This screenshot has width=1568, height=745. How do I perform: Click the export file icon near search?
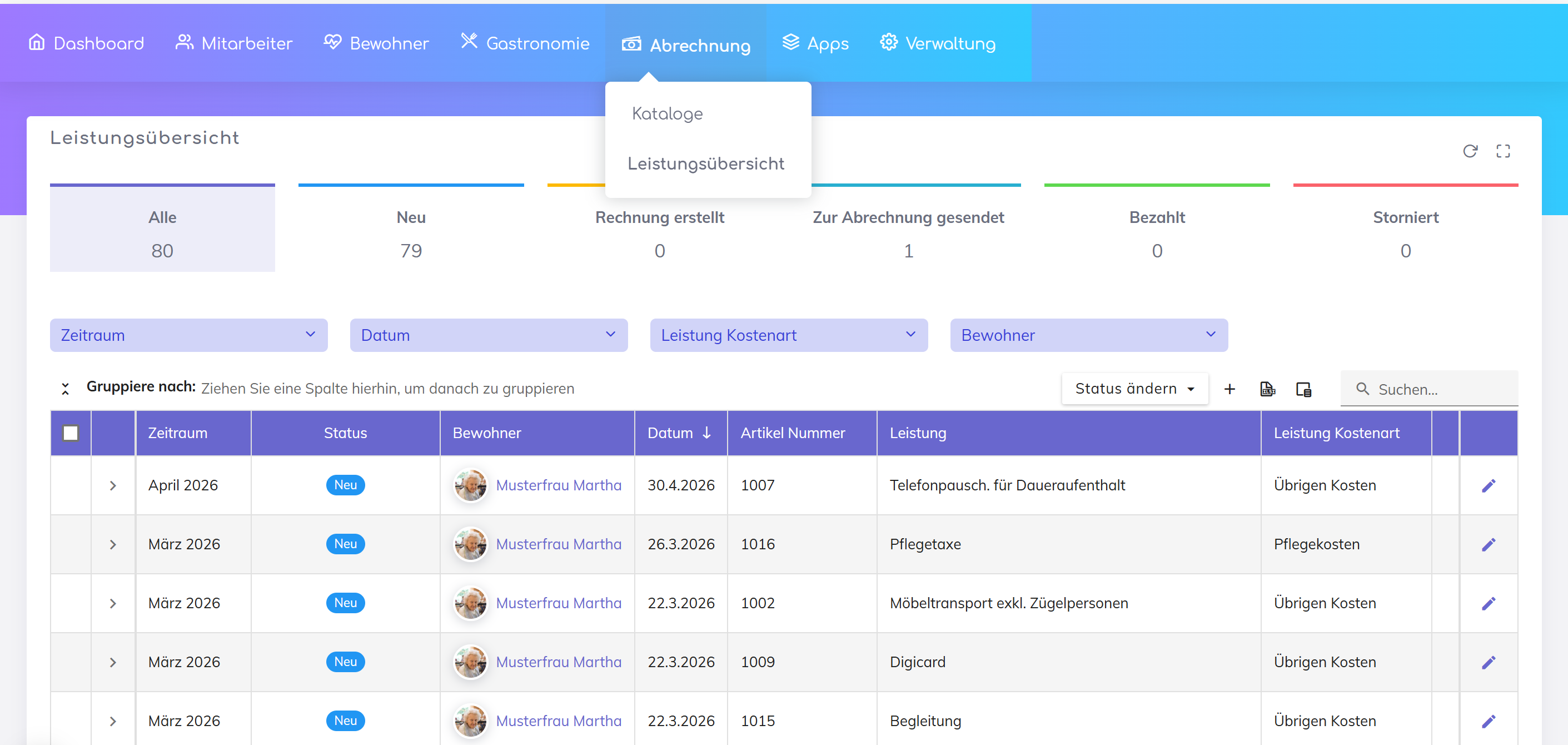coord(1267,389)
